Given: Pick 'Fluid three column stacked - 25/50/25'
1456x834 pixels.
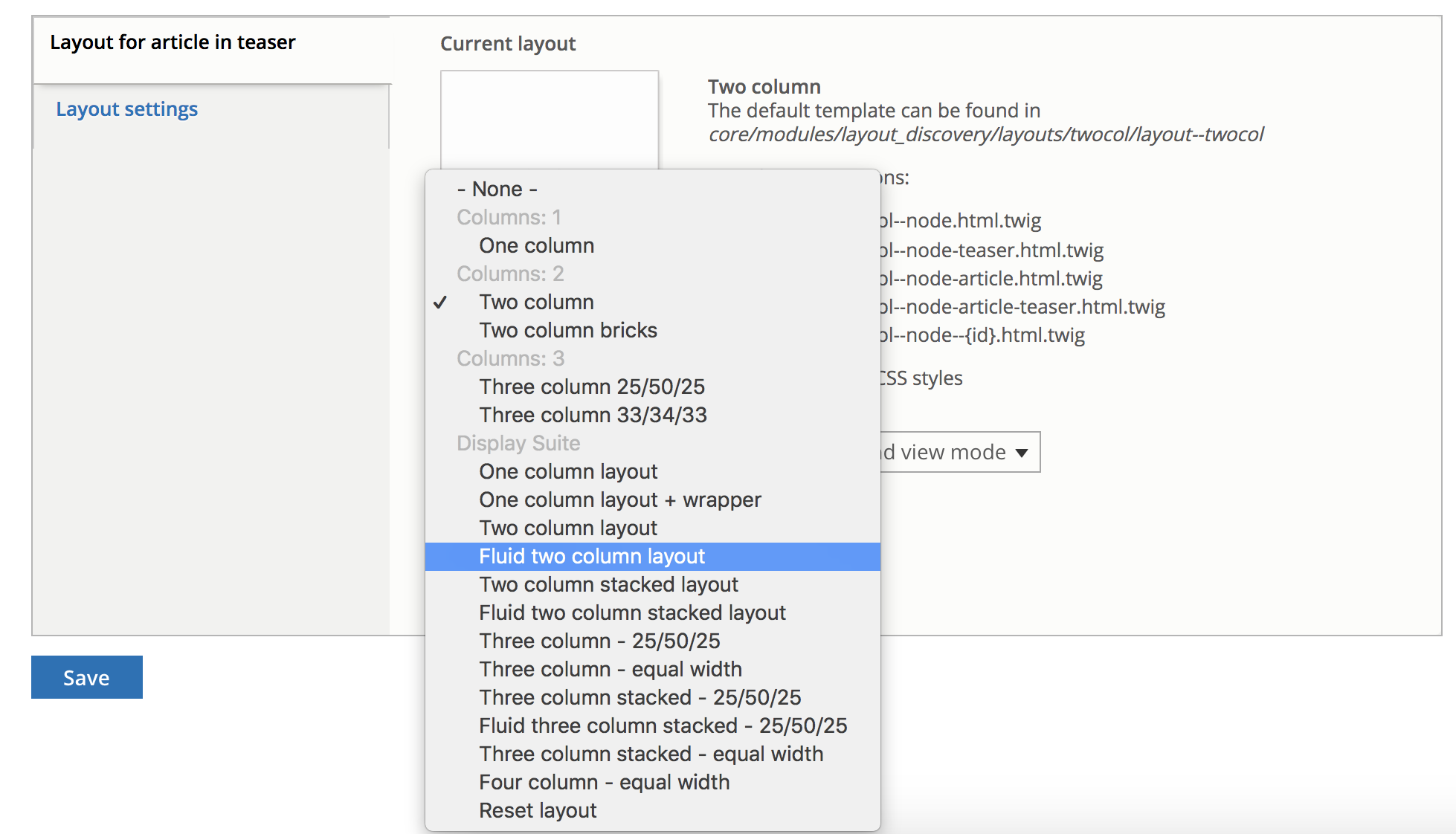Looking at the screenshot, I should click(x=663, y=726).
